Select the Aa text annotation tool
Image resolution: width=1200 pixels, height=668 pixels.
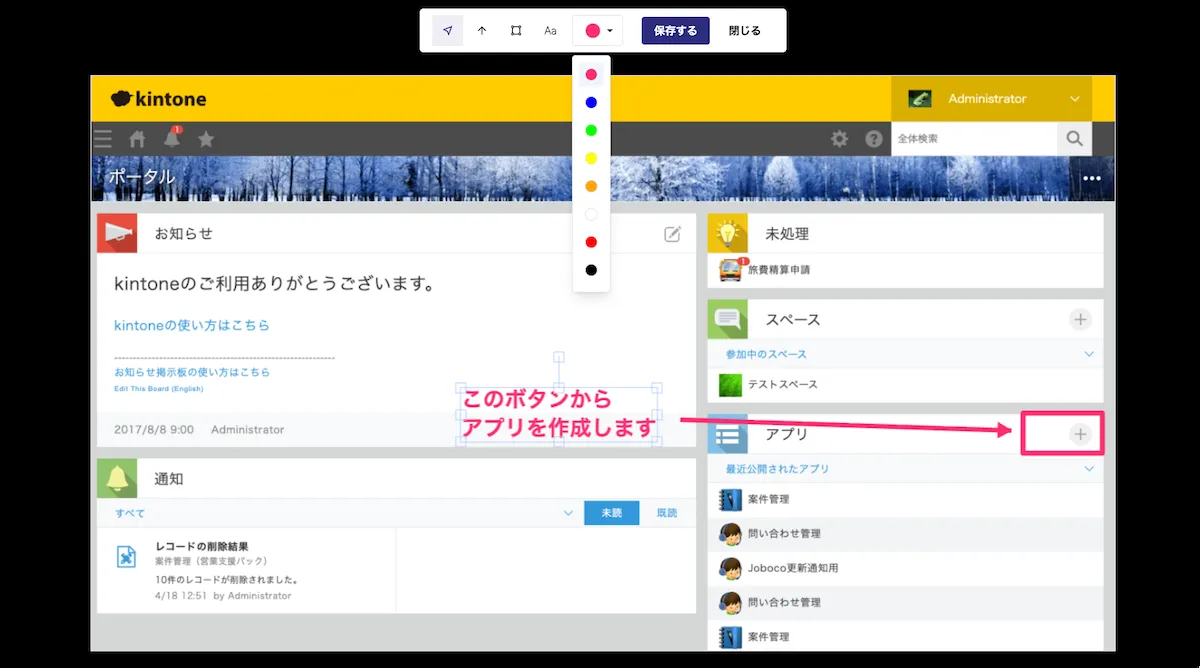549,30
